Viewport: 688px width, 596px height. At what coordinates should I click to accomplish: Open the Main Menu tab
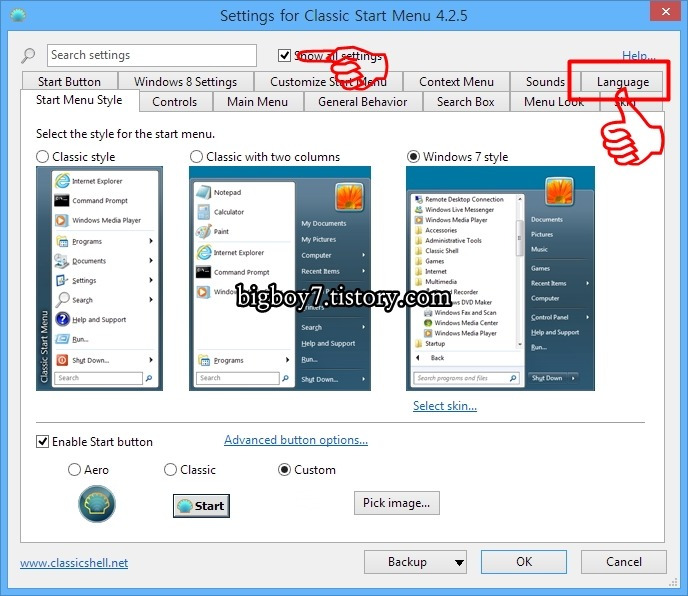[258, 102]
